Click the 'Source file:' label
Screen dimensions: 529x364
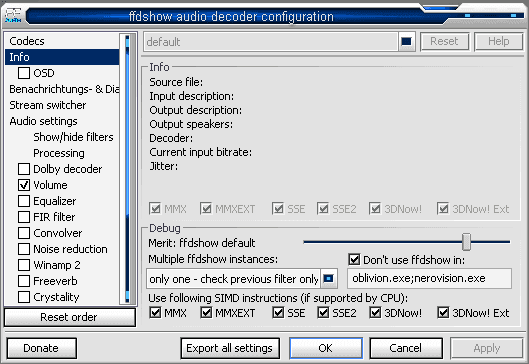[x=176, y=82]
